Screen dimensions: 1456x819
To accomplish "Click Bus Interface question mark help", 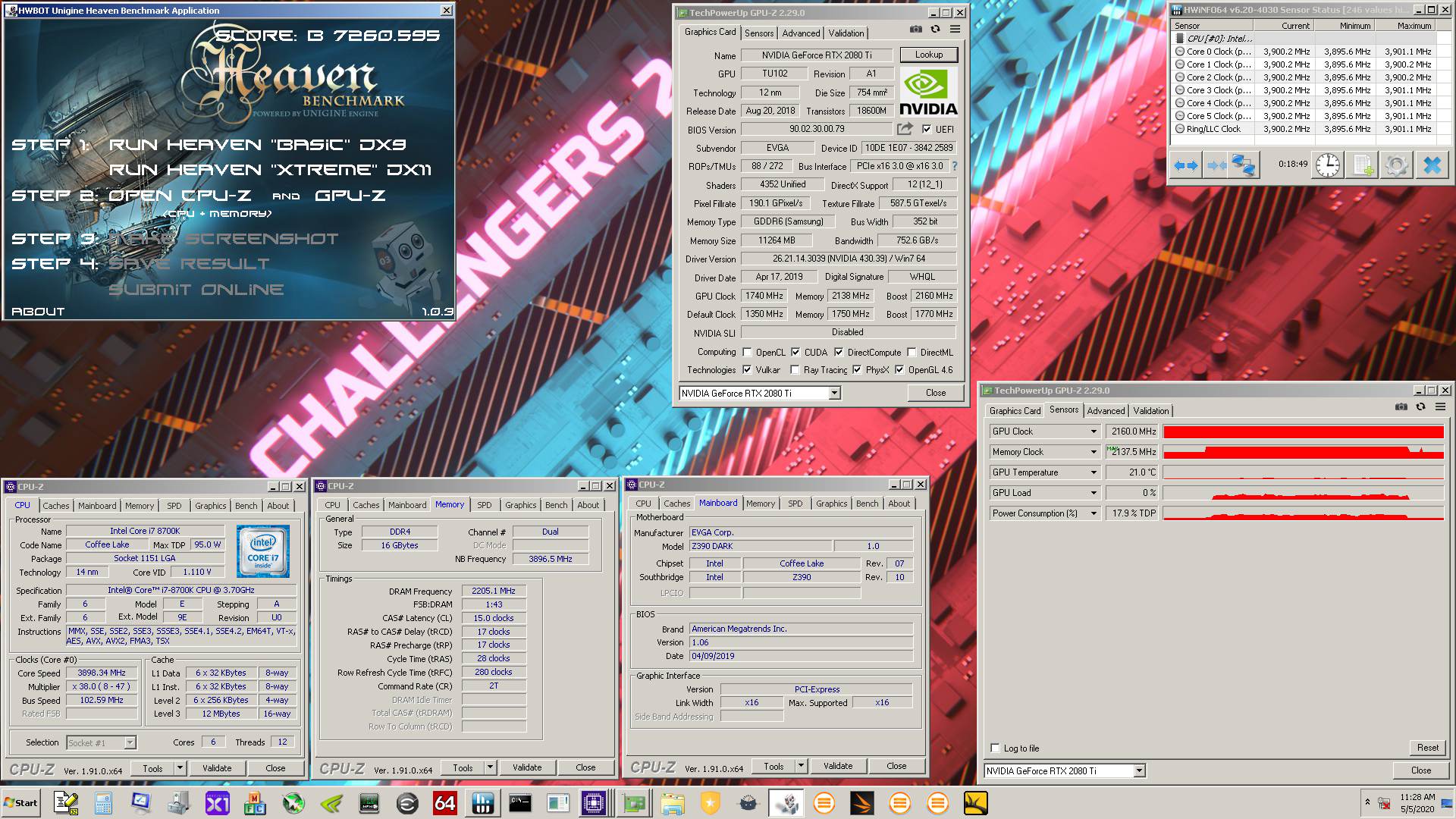I will [x=954, y=166].
